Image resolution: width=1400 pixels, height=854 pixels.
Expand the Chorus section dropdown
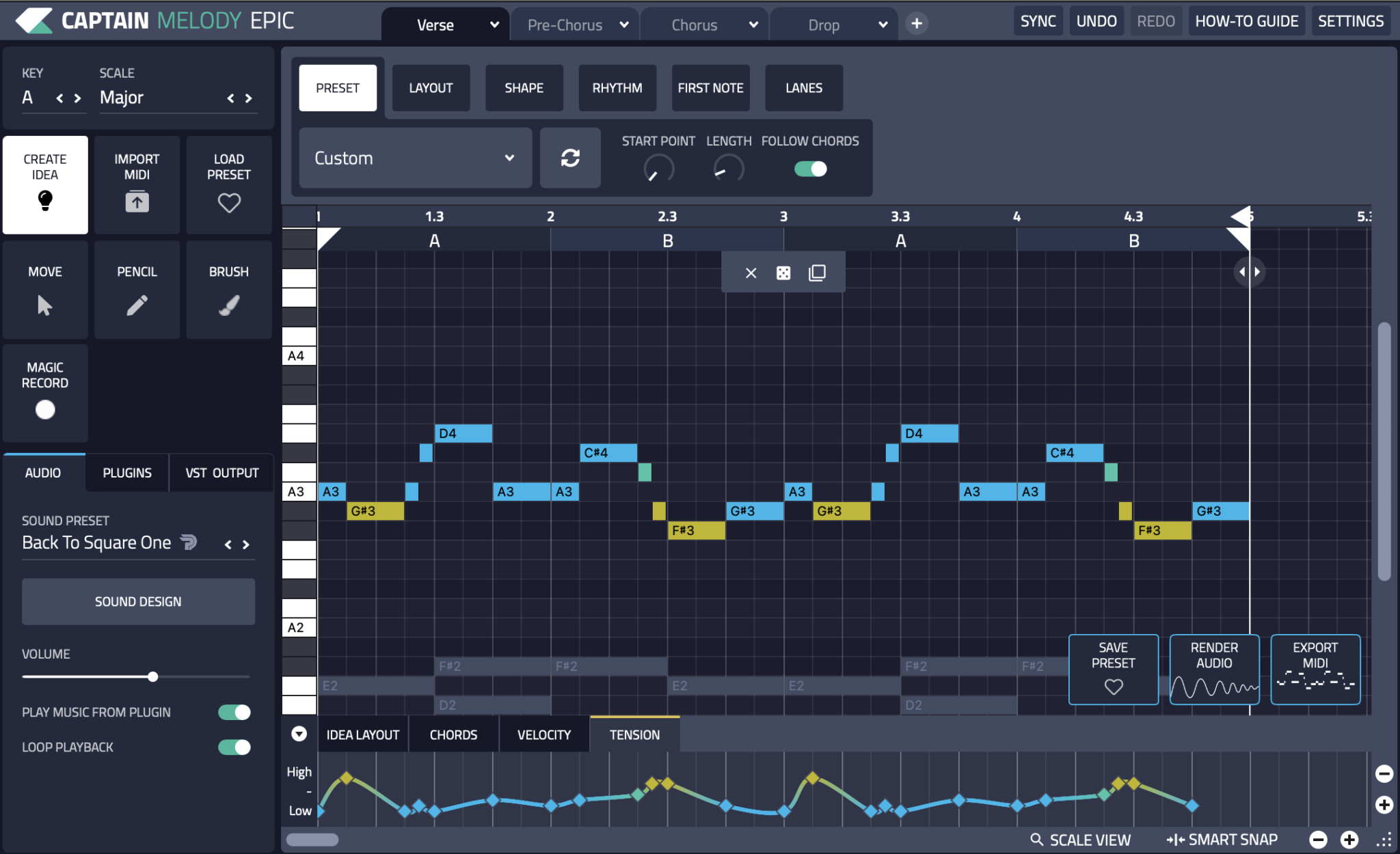(753, 24)
